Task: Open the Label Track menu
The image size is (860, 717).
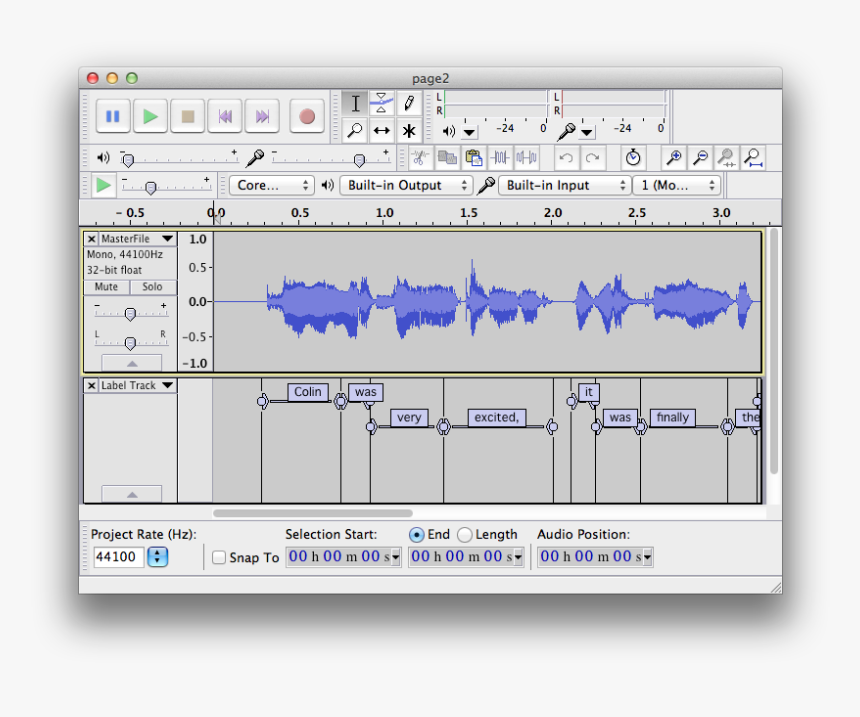Action: click(x=138, y=386)
